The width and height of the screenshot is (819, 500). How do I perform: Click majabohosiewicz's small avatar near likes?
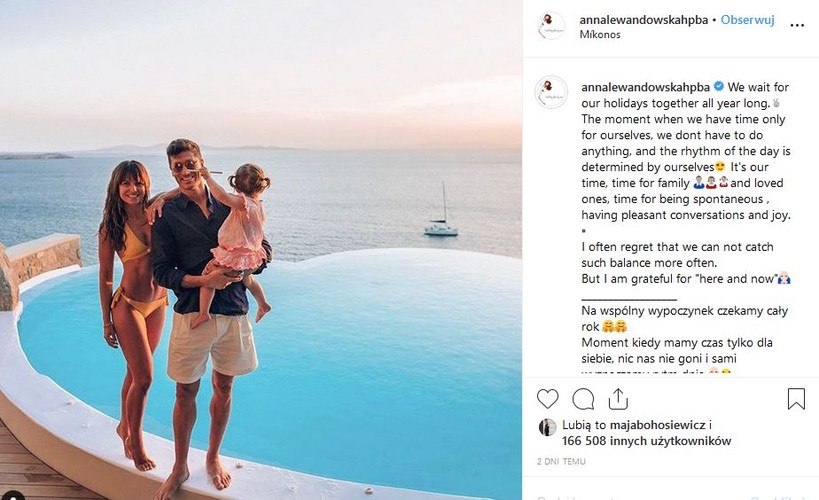point(547,427)
